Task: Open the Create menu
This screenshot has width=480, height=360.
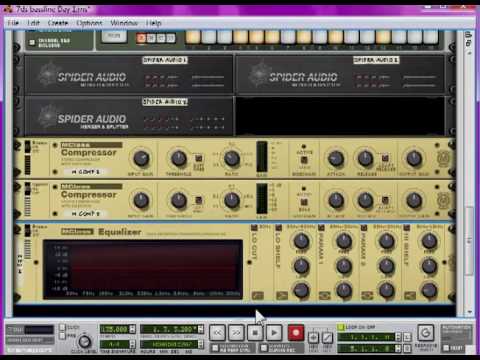Action: (58, 23)
